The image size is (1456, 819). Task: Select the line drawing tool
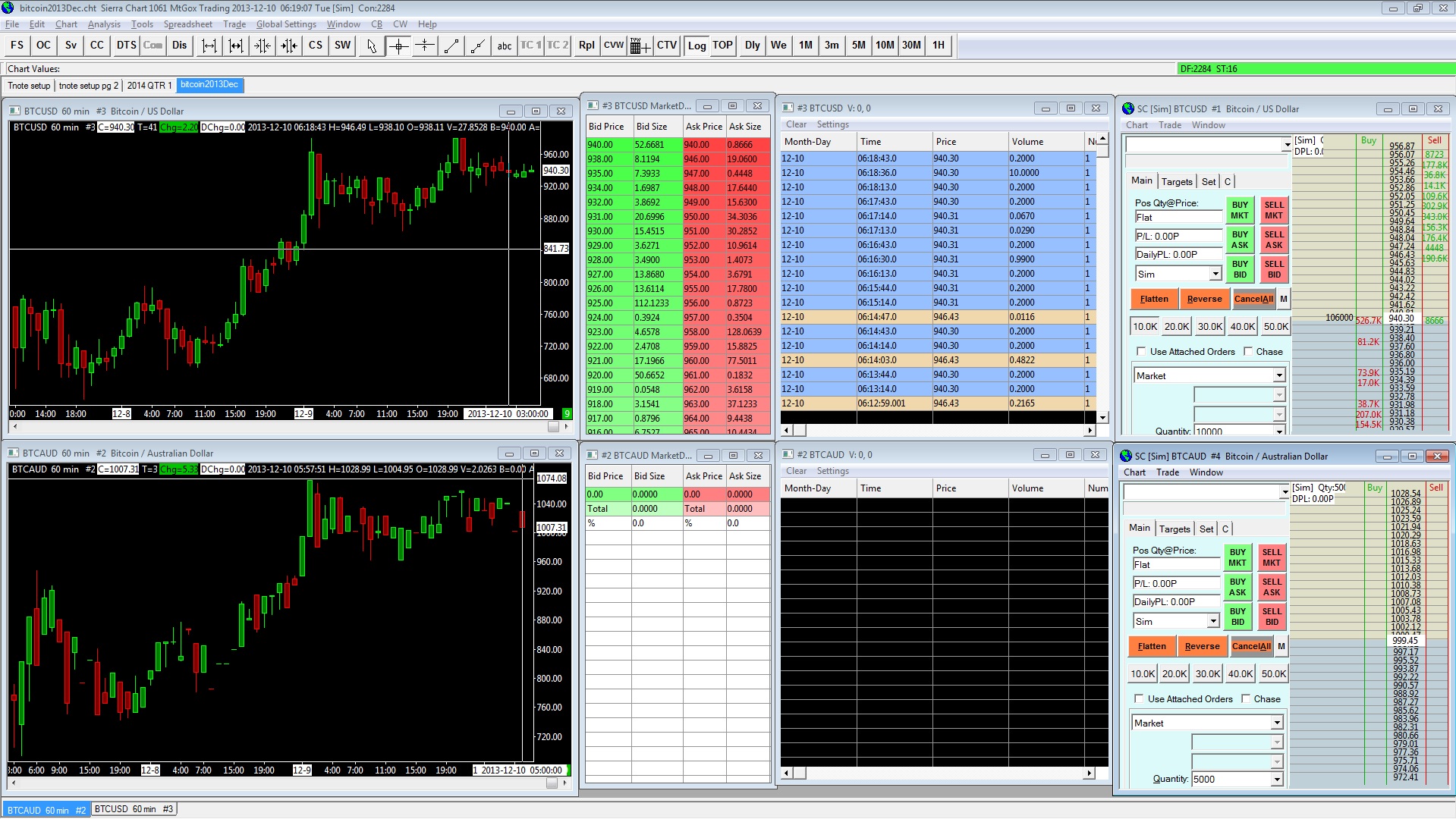pos(451,45)
